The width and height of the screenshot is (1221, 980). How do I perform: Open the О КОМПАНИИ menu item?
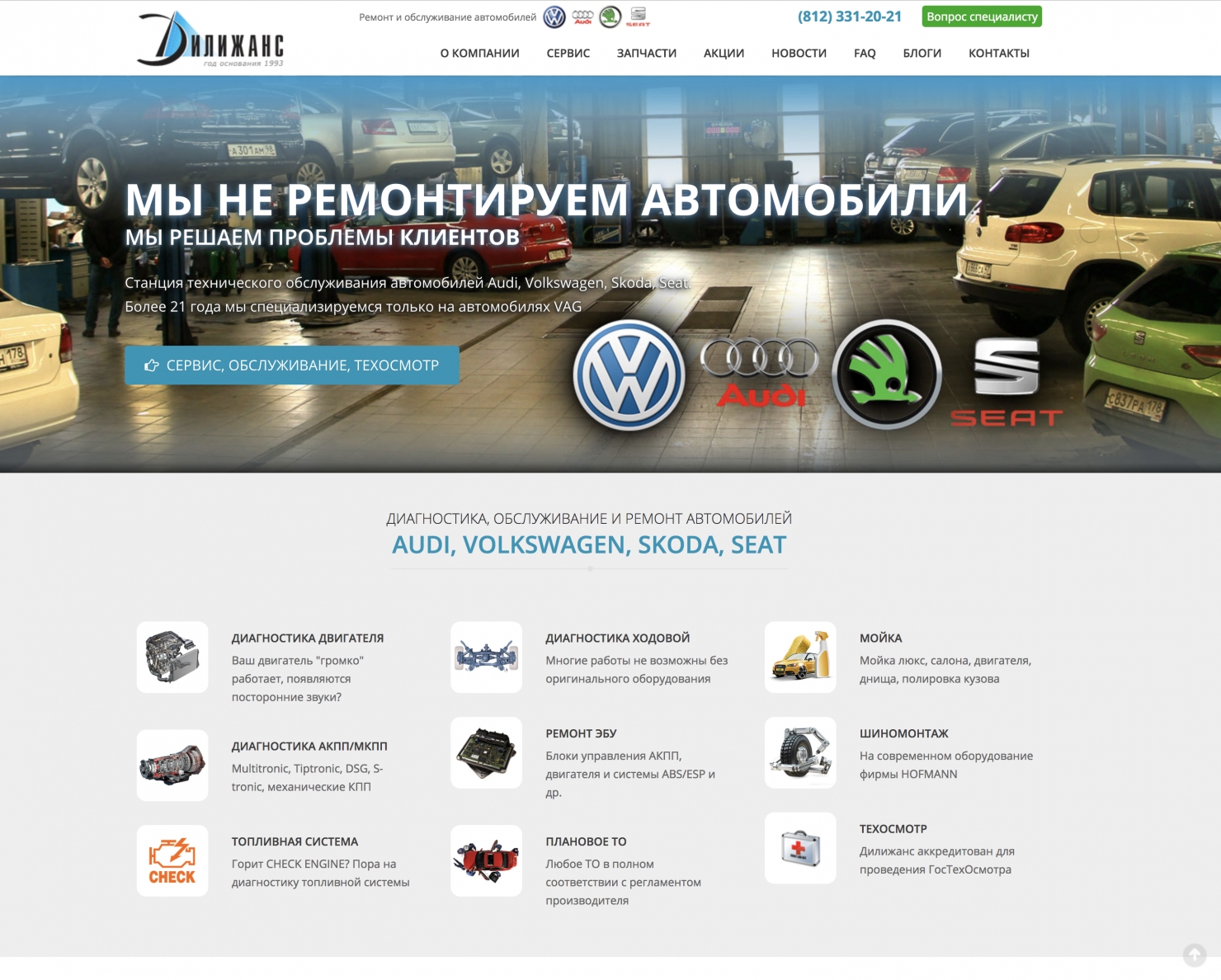click(479, 53)
